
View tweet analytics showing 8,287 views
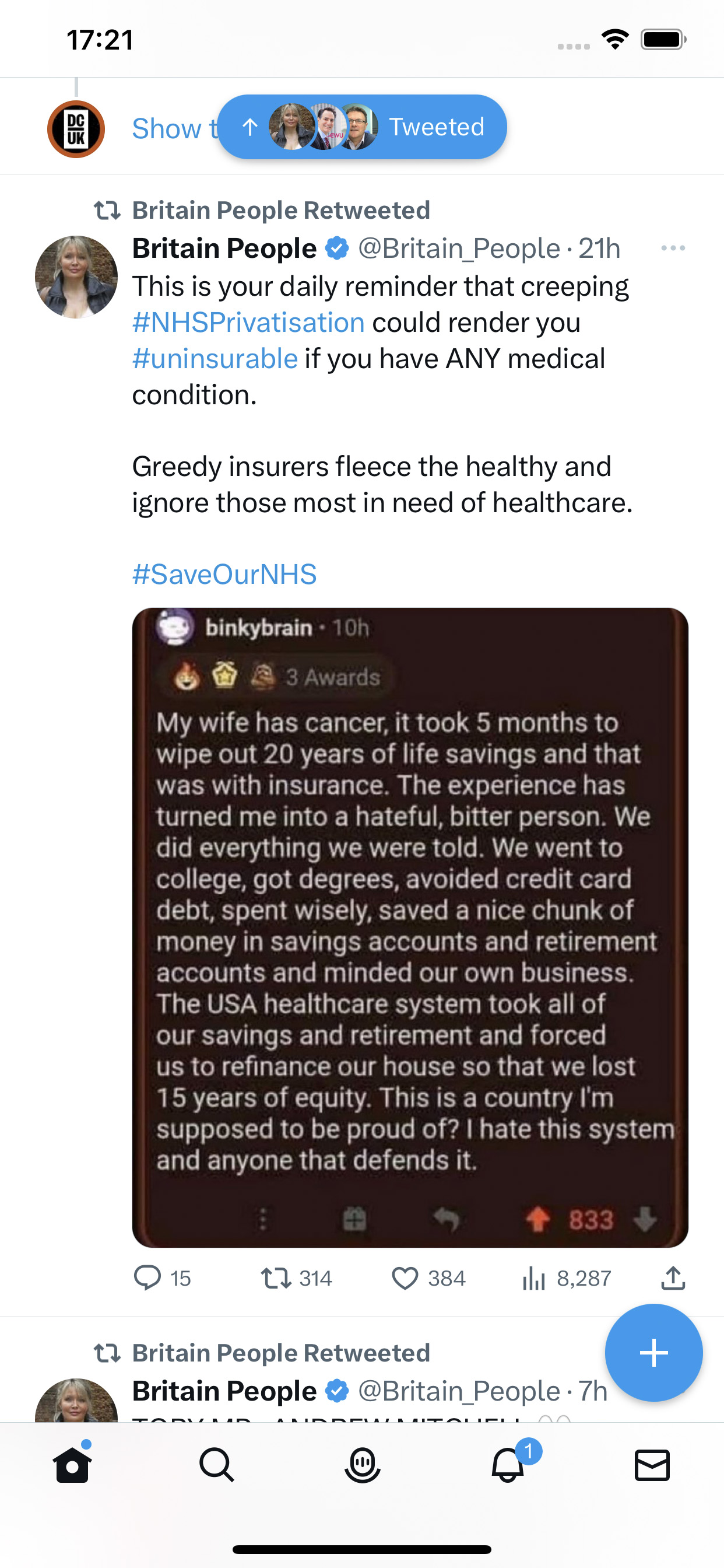[567, 1277]
